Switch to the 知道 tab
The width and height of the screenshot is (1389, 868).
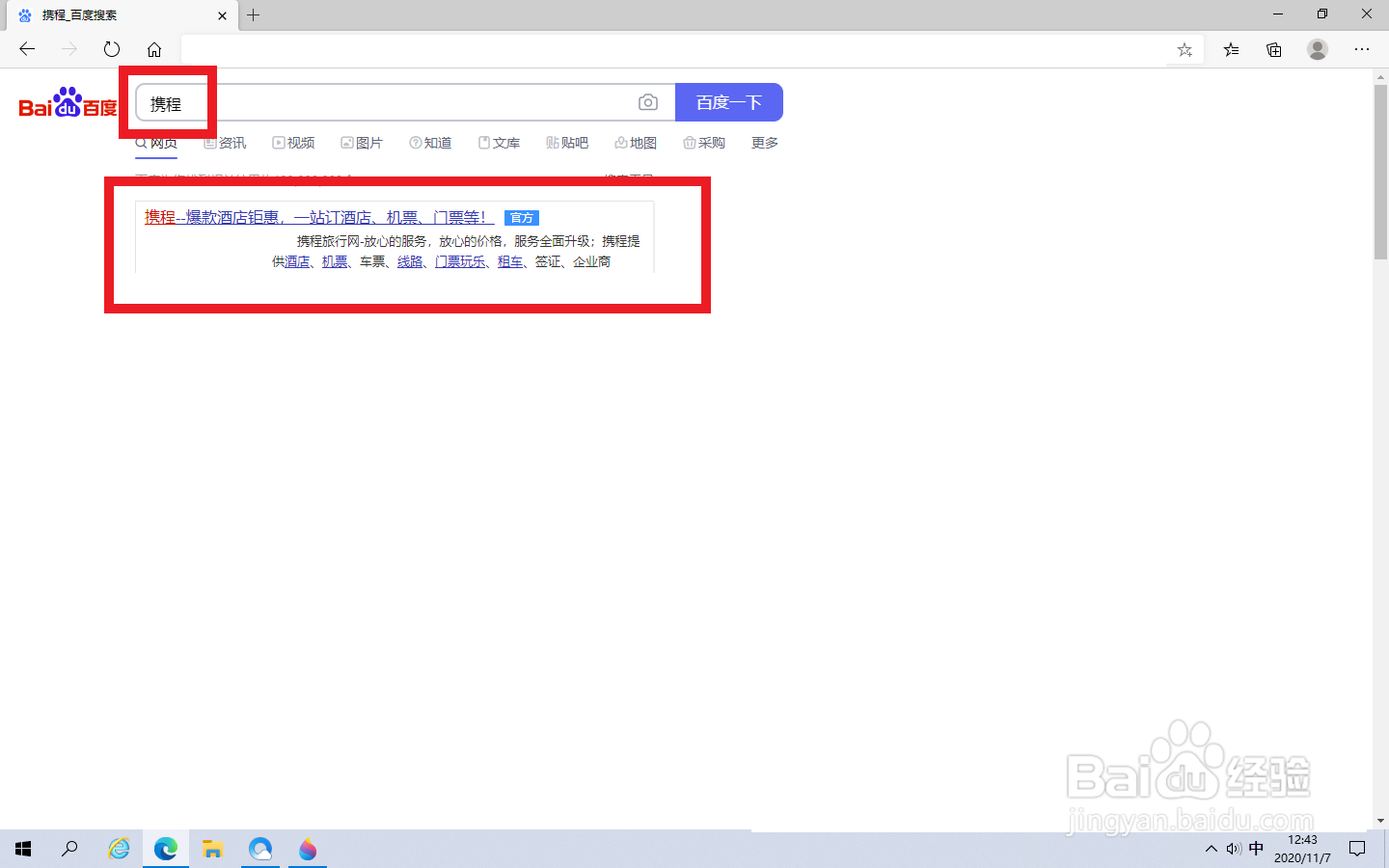[x=430, y=143]
